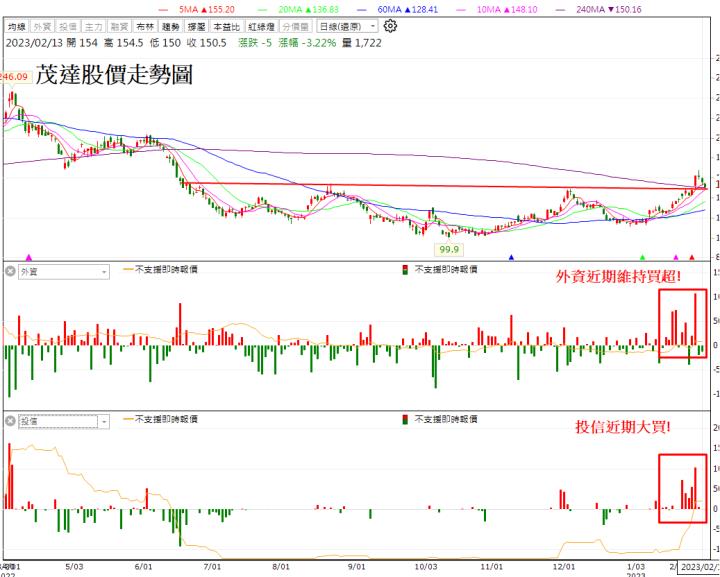This screenshot has width=720, height=577.
Task: Click the 2023/02 crosshair date box
Action: (699, 567)
